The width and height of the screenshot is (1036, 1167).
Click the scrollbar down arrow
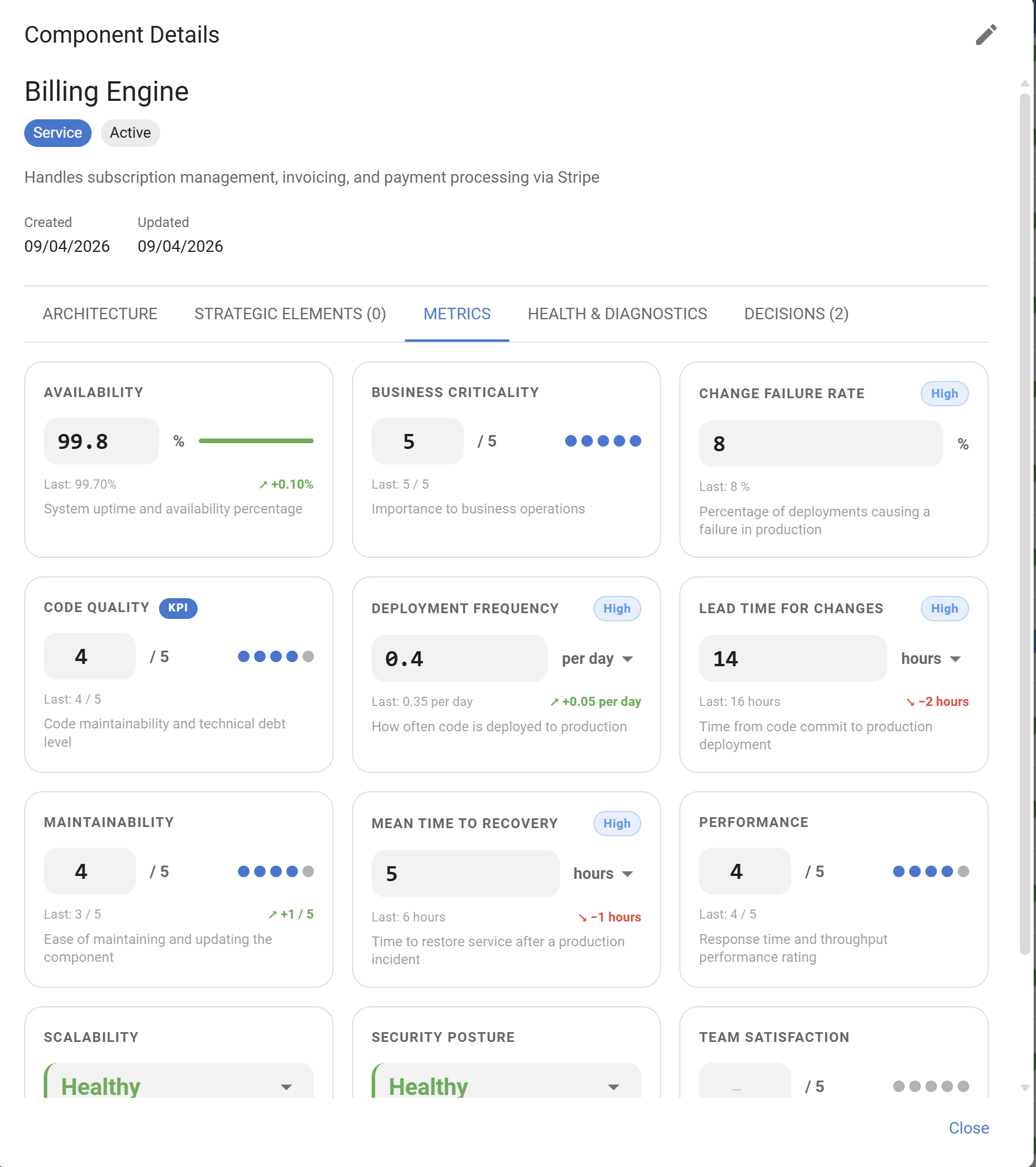(x=1024, y=1088)
